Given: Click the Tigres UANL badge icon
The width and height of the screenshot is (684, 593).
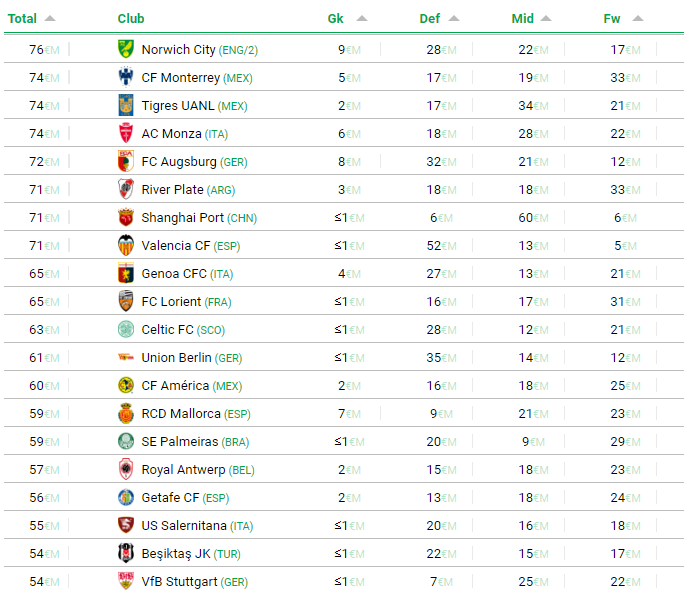Looking at the screenshot, I should (126, 105).
